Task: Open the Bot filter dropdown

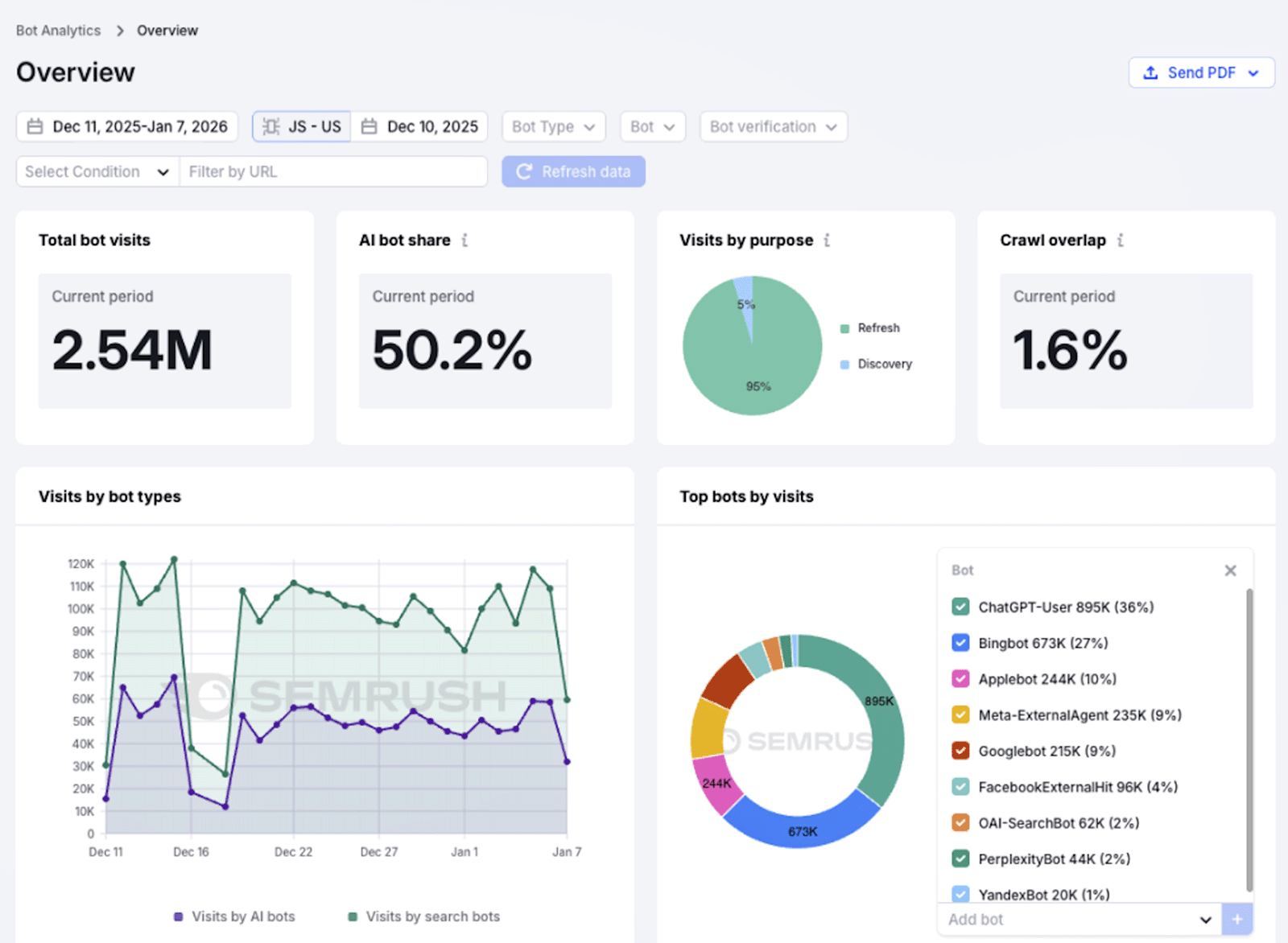Action: tap(652, 126)
